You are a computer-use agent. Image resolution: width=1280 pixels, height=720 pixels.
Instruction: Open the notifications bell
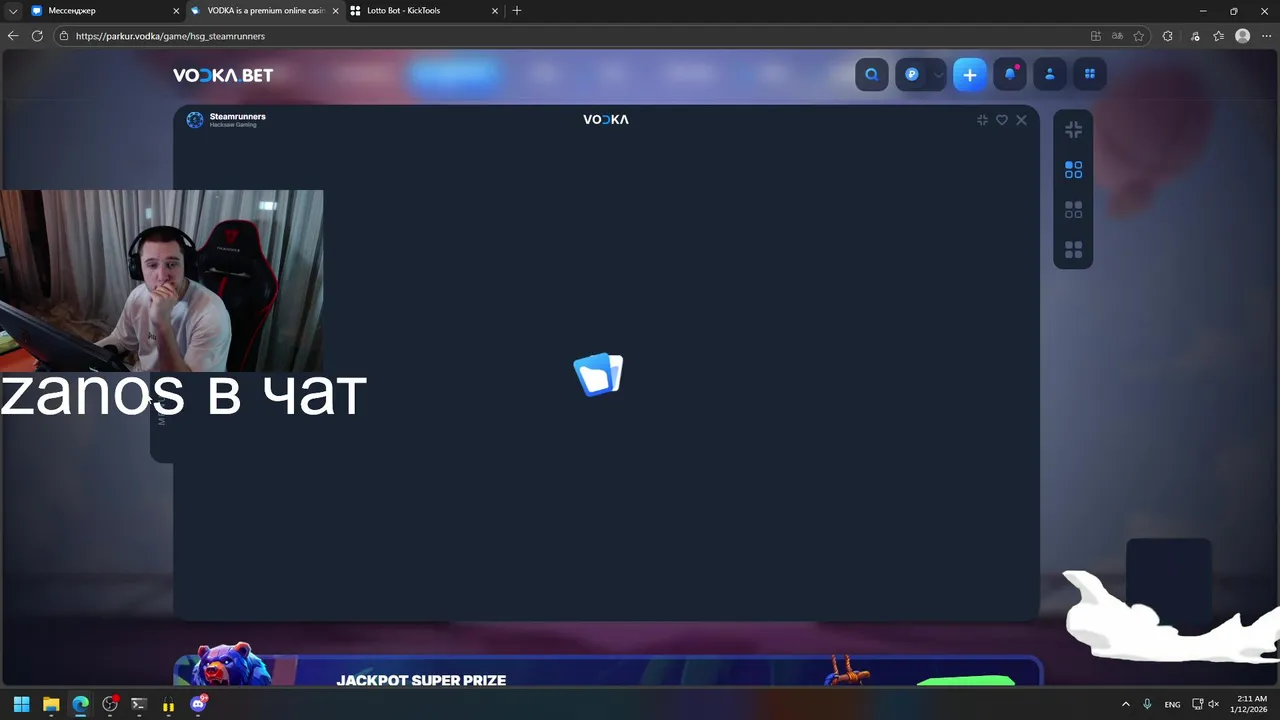(1010, 74)
